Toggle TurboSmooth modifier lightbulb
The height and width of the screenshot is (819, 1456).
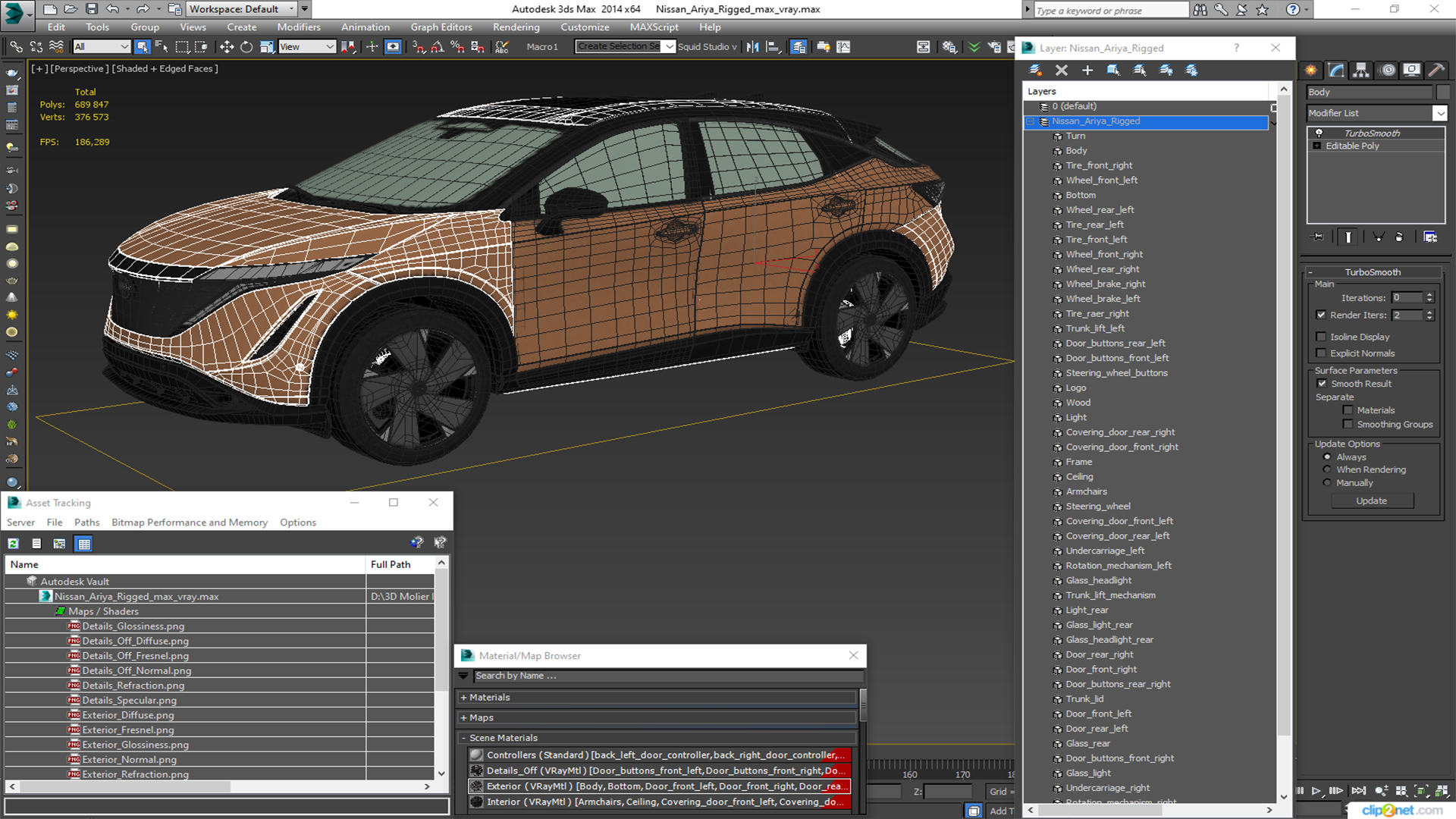point(1319,133)
